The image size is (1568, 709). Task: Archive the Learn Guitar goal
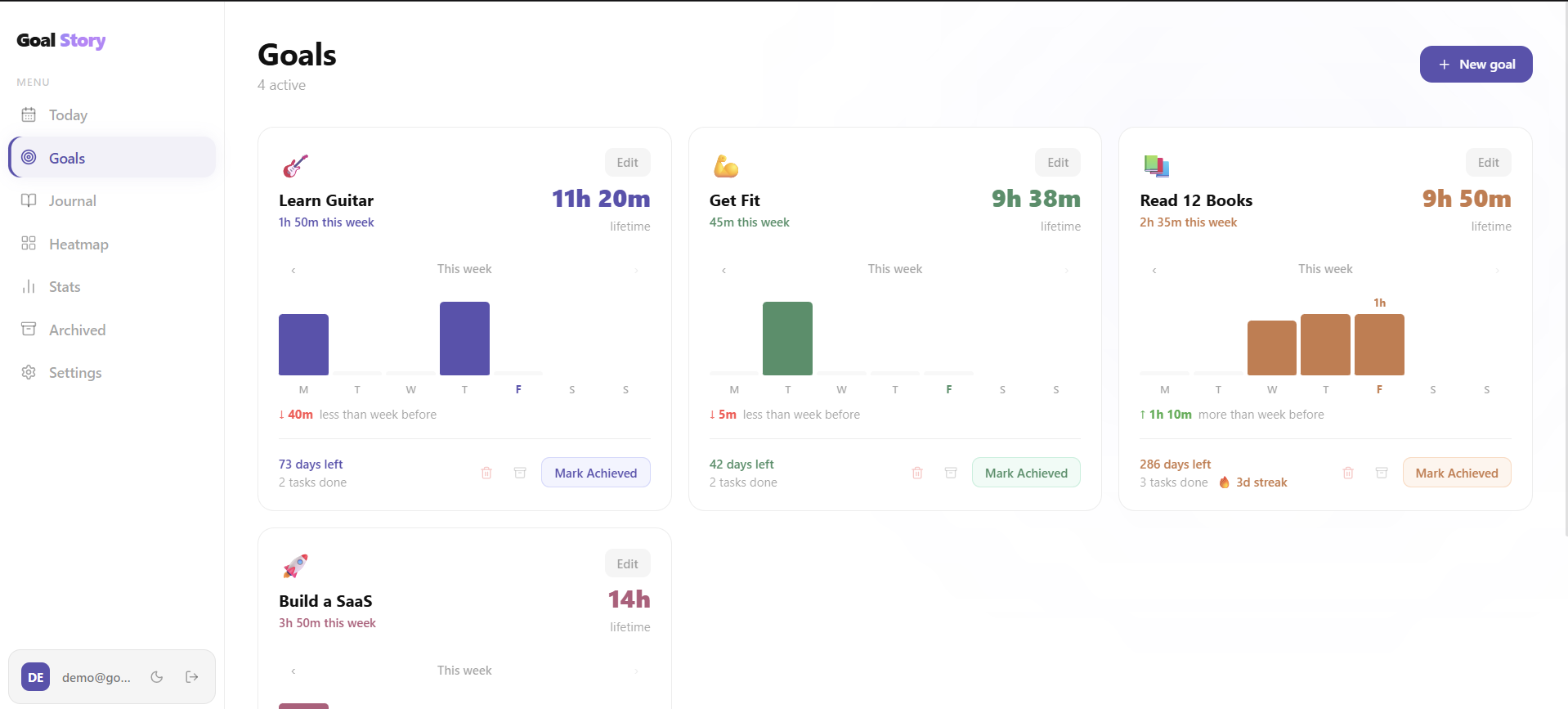pyautogui.click(x=520, y=473)
